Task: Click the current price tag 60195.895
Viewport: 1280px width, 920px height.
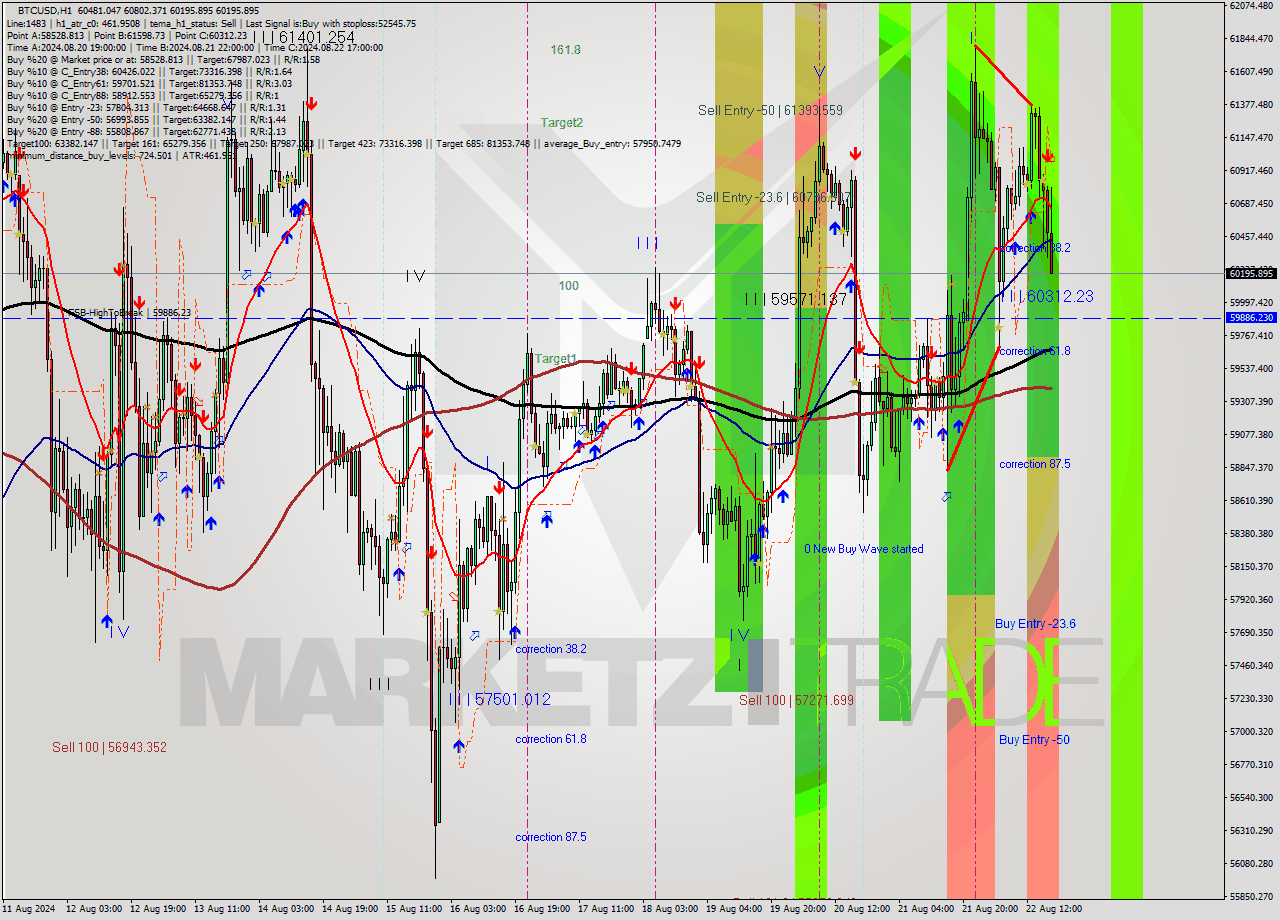Action: (1251, 273)
